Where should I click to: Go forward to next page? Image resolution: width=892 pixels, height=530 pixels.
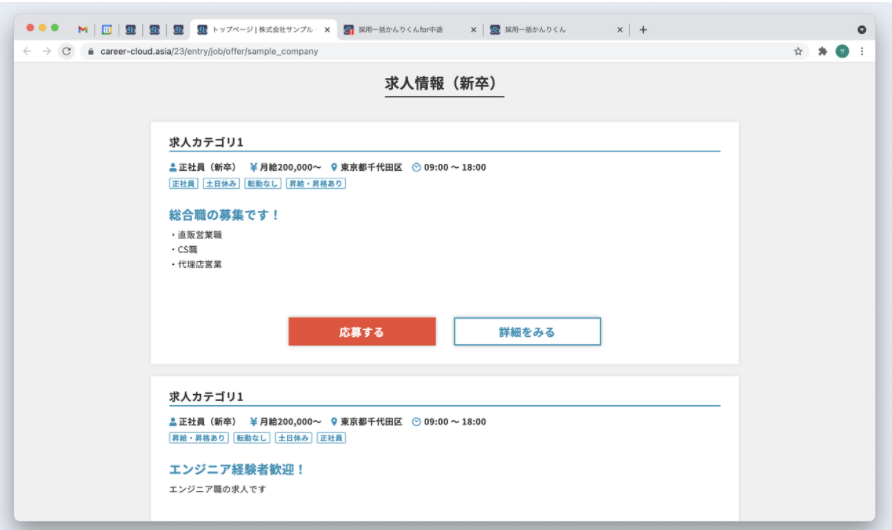pyautogui.click(x=47, y=51)
